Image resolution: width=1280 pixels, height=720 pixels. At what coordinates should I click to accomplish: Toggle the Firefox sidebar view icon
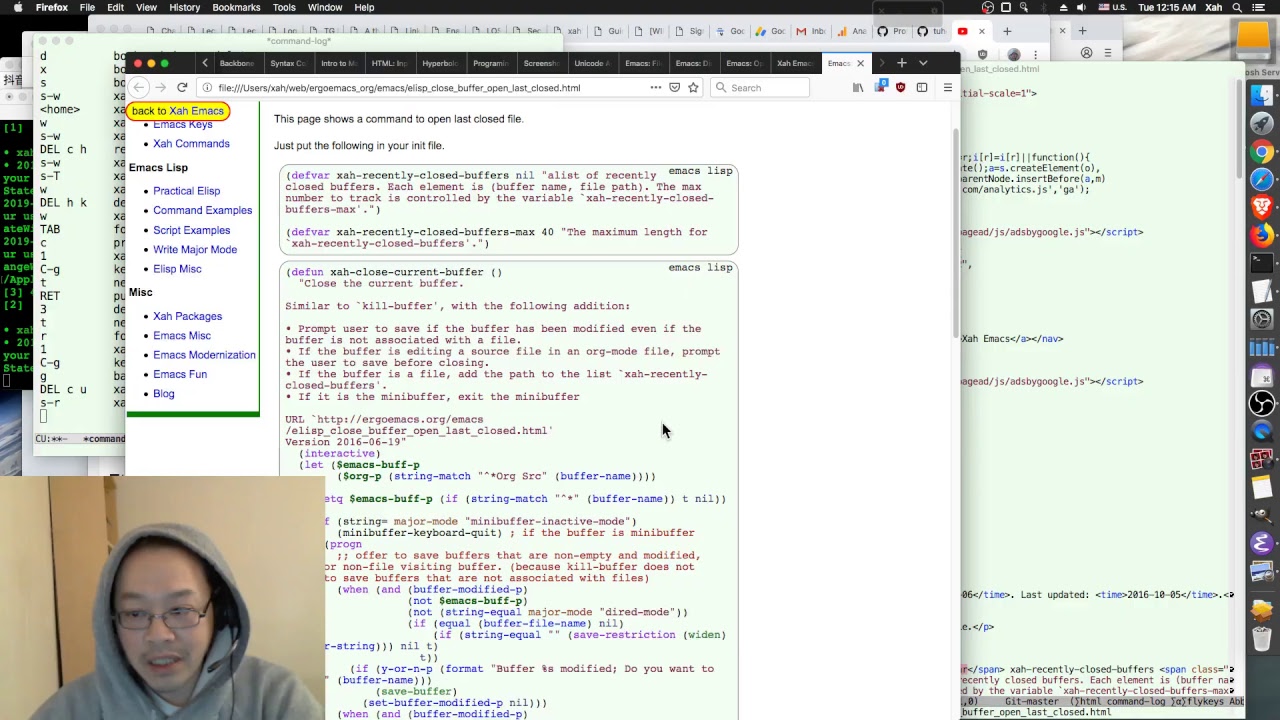pyautogui.click(x=922, y=88)
